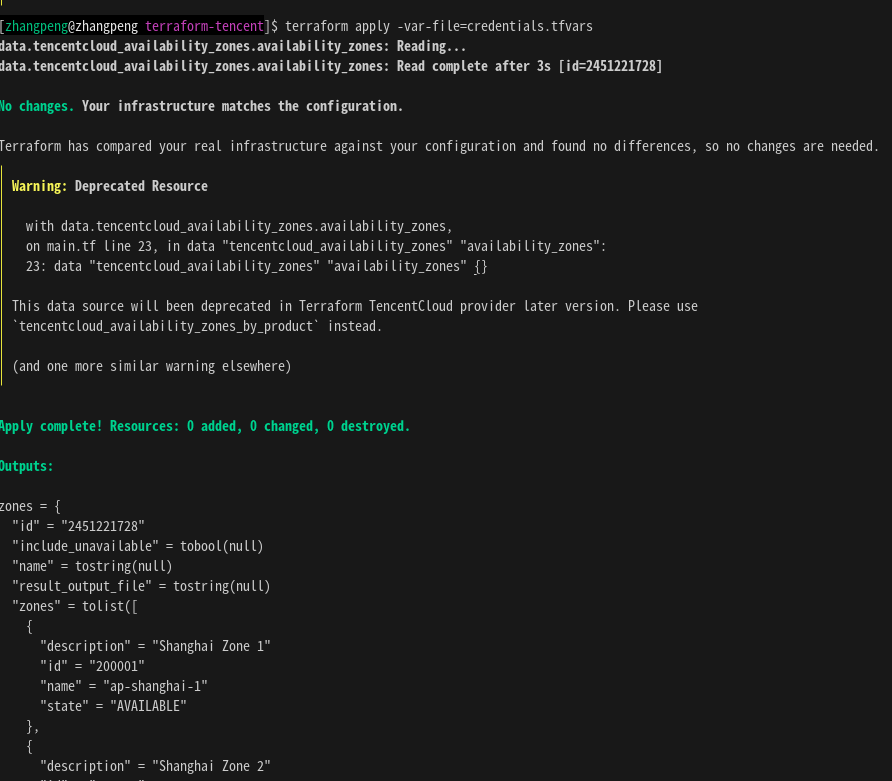Click the '`tencentcloud_availability_zones_by_product` instead.' line
This screenshot has width=892, height=781.
pos(197,326)
